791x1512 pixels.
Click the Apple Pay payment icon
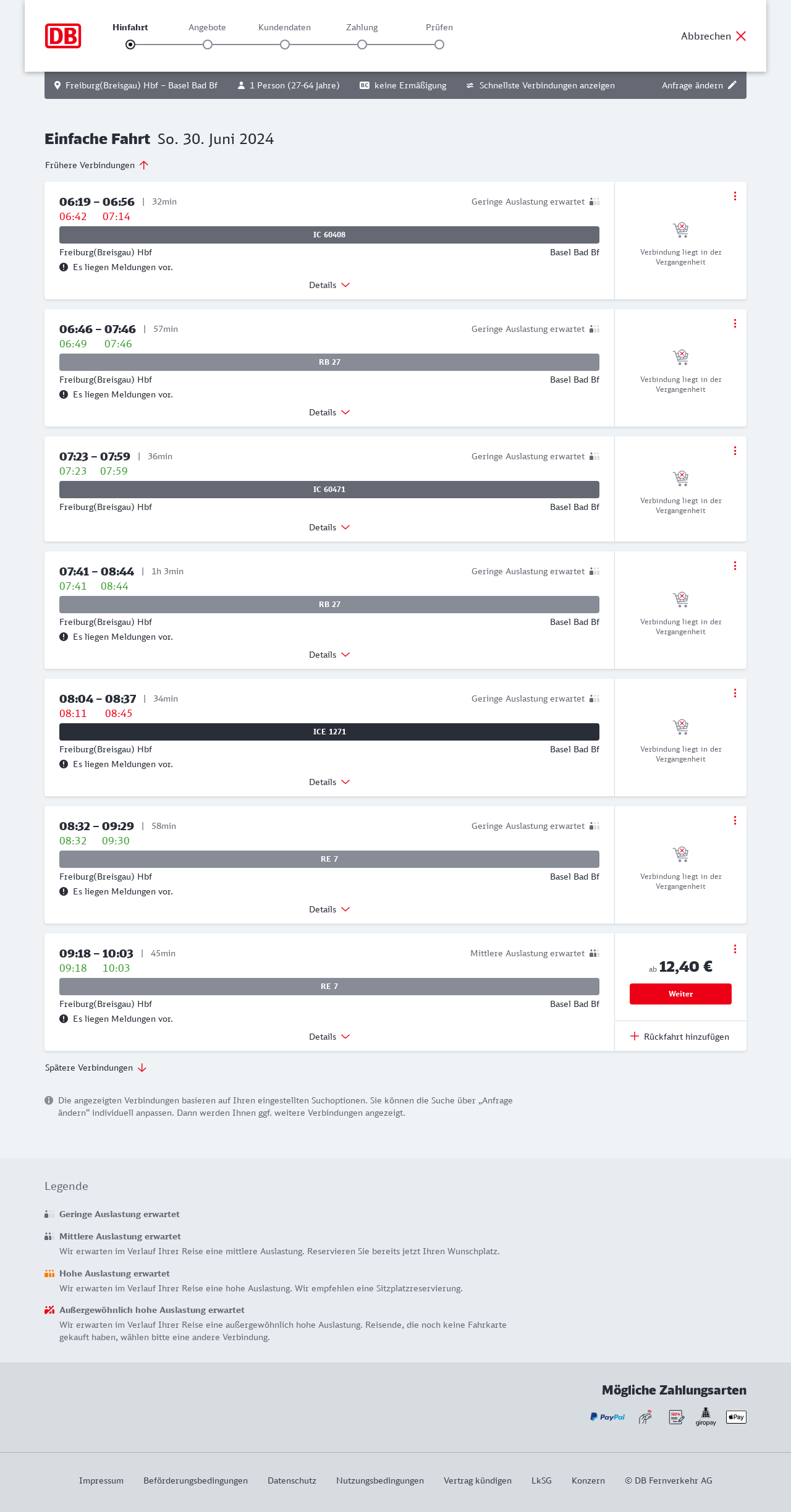[x=736, y=1417]
